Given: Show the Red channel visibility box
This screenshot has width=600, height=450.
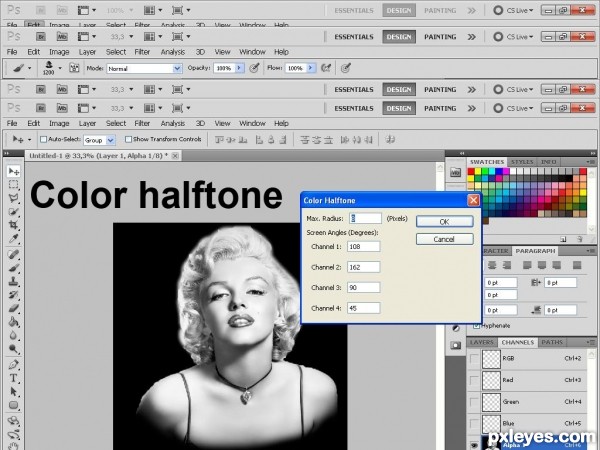Looking at the screenshot, I should point(474,380).
